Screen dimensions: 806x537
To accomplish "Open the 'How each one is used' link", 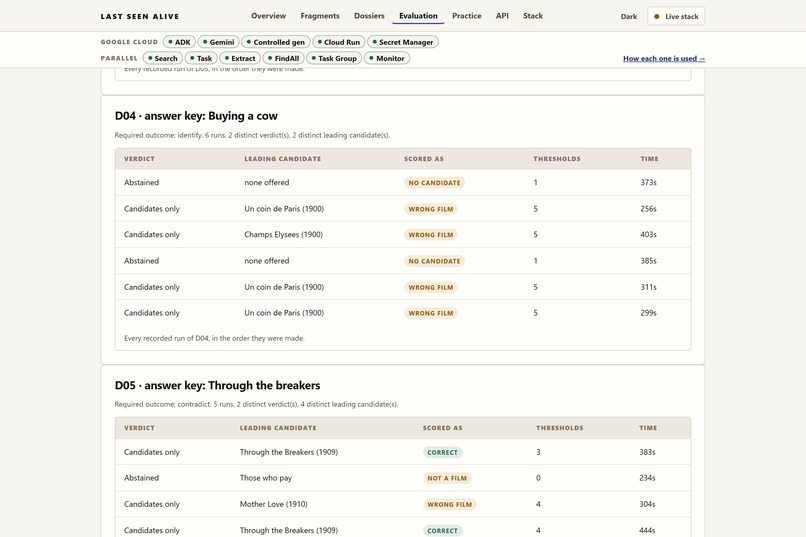I will 664,59.
